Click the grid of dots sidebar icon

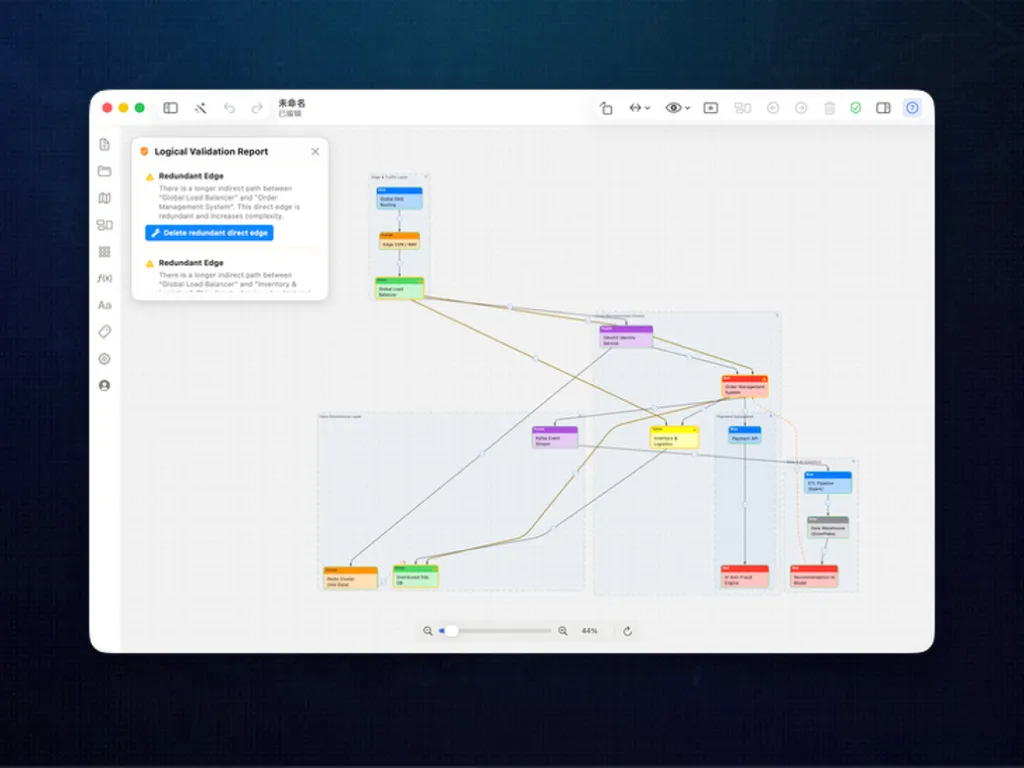click(x=104, y=251)
